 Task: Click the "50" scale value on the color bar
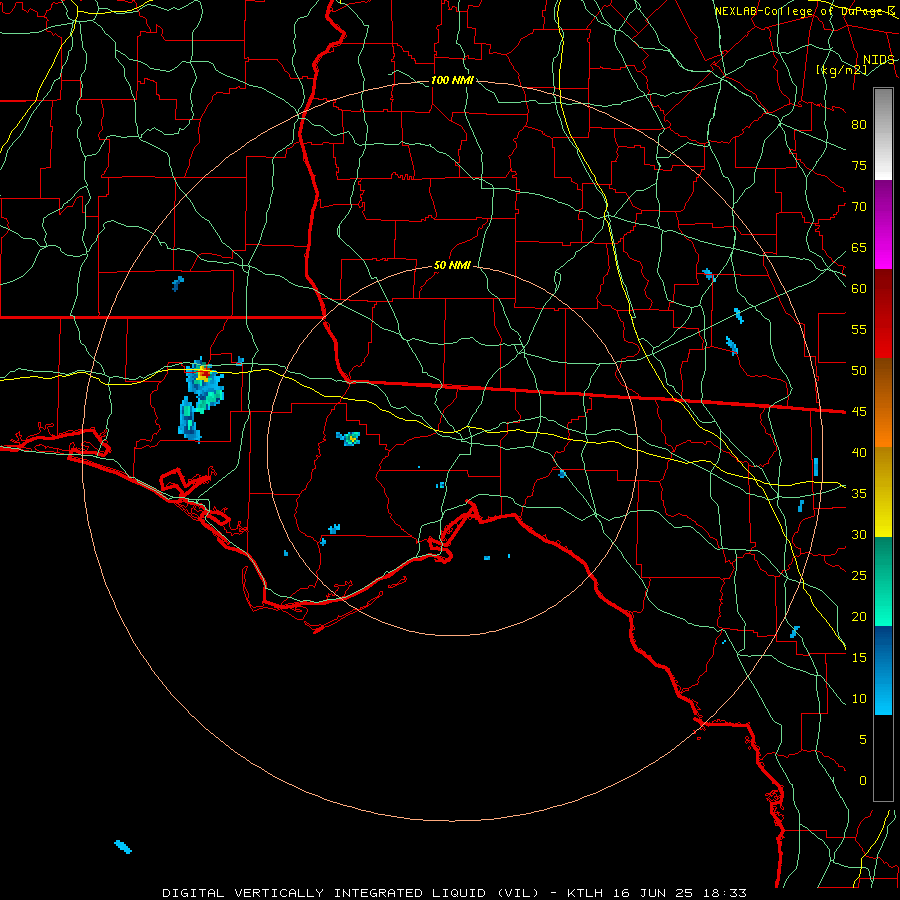pos(859,371)
